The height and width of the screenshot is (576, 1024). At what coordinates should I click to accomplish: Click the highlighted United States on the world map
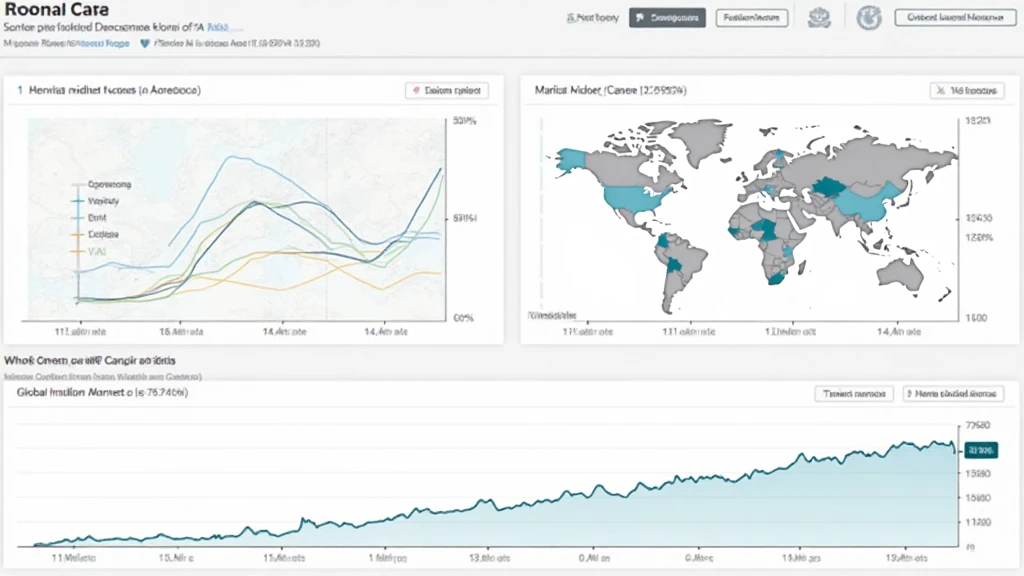click(628, 200)
